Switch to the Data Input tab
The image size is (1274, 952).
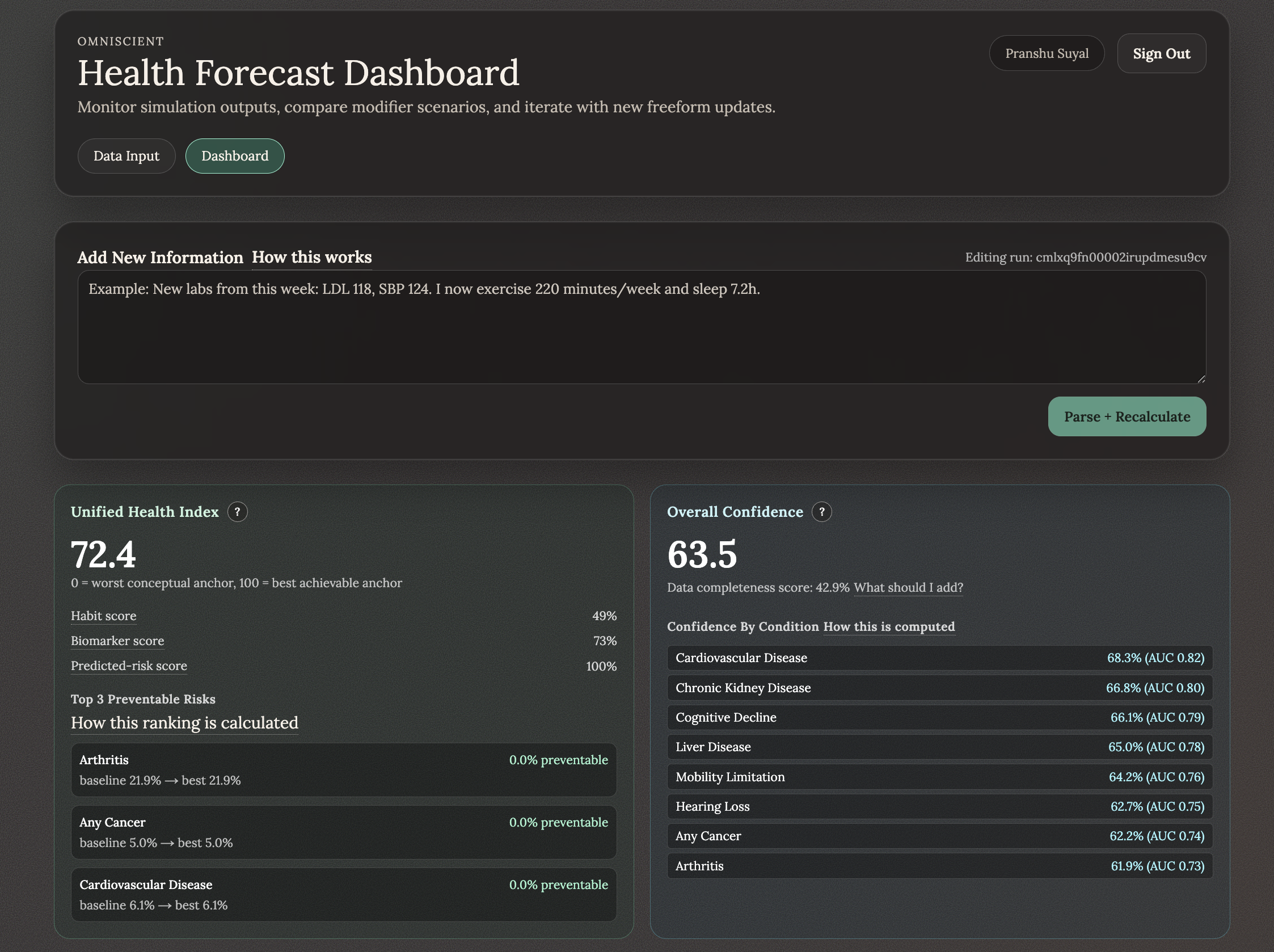[x=126, y=156]
